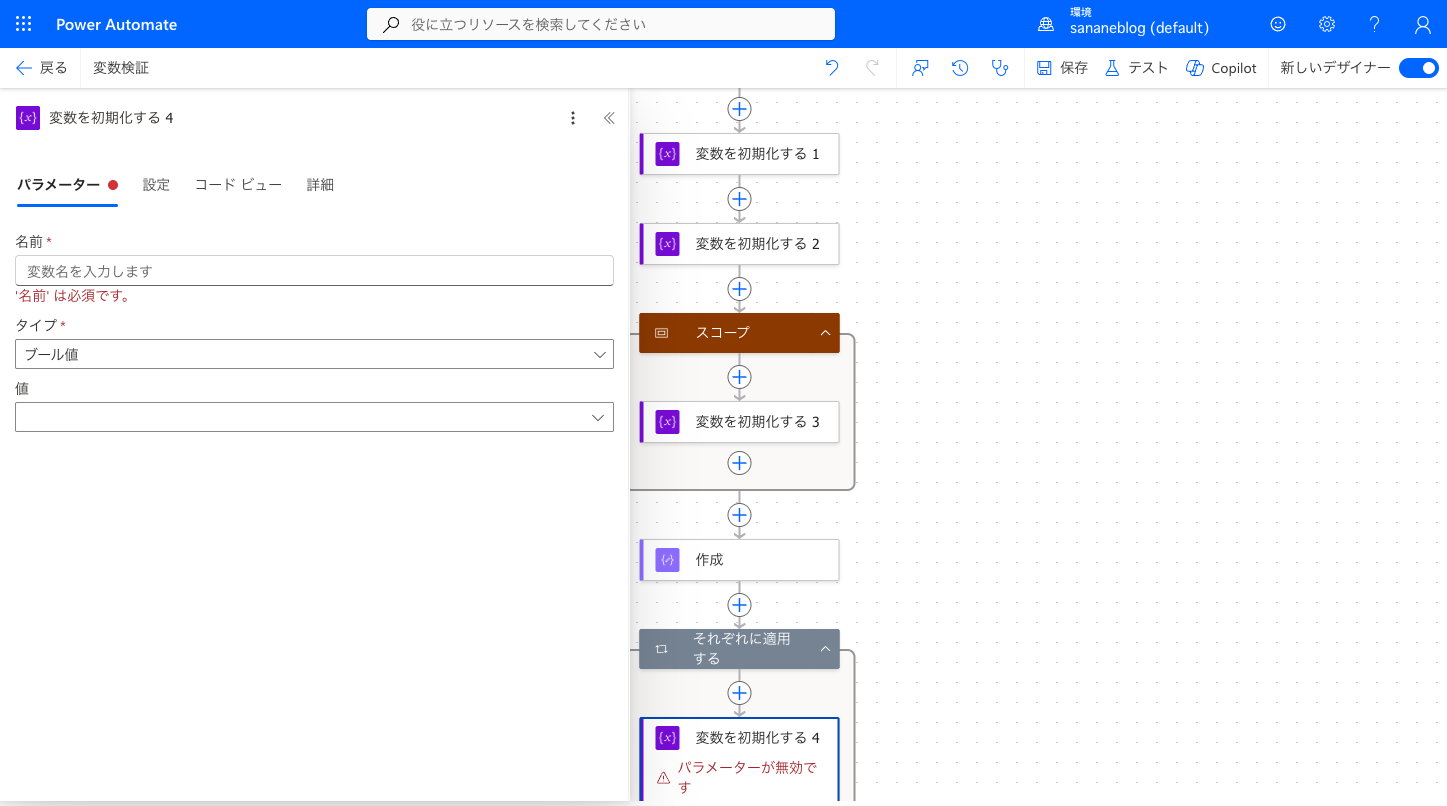Viewport: 1447px width, 806px height.
Task: Click the panel header variable icon
Action: point(28,118)
